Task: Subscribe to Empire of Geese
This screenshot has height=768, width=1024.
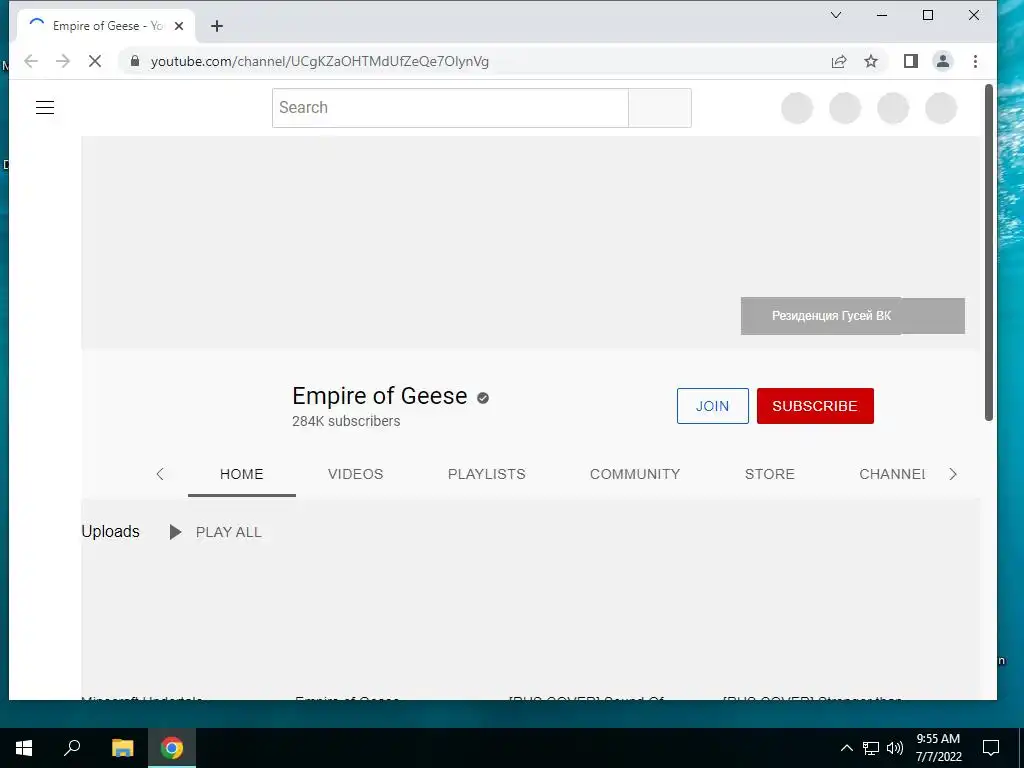Action: (x=815, y=406)
